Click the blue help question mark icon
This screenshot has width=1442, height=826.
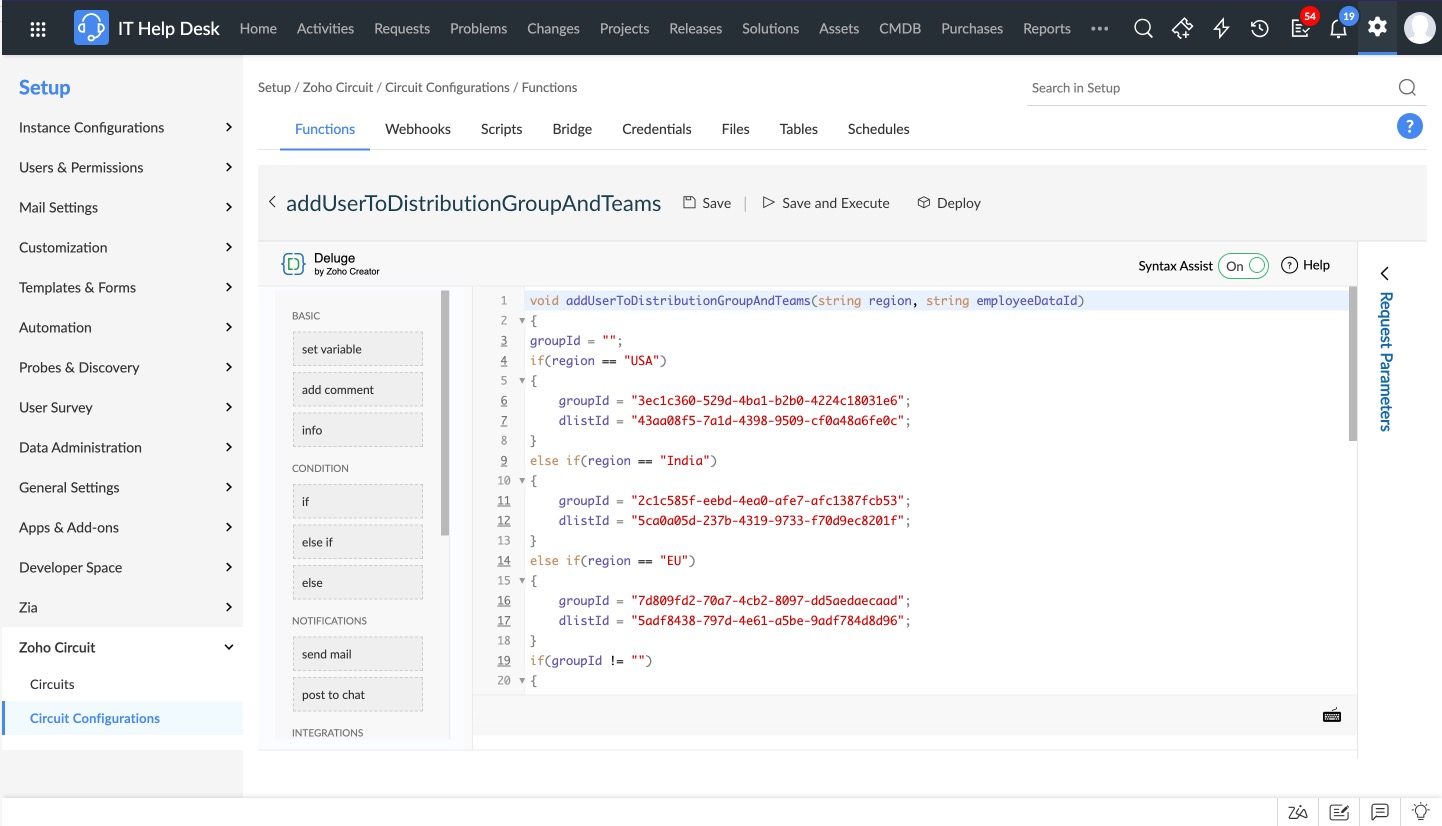tap(1409, 126)
